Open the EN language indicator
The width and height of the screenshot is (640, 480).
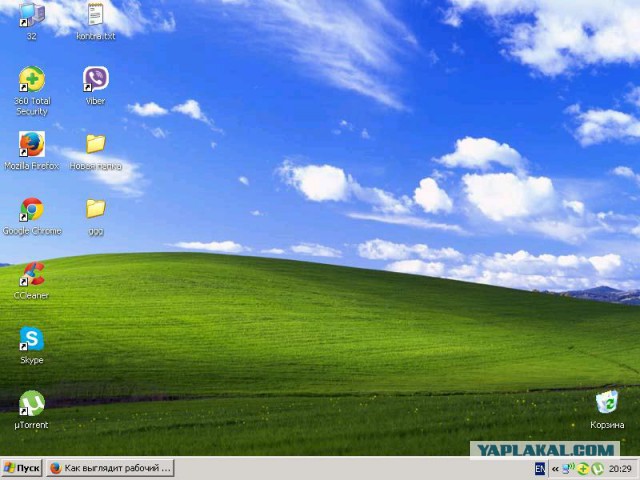[x=540, y=469]
